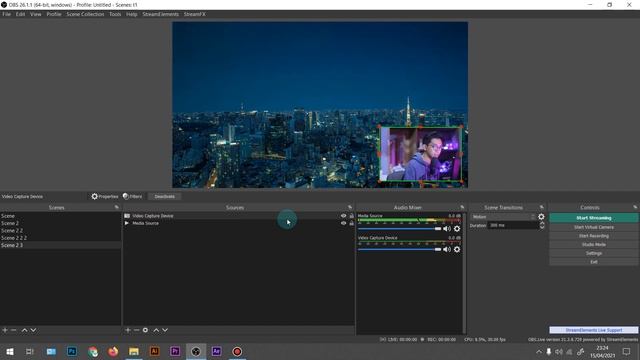
Task: Pop out the Sources dock
Action: 350,207
